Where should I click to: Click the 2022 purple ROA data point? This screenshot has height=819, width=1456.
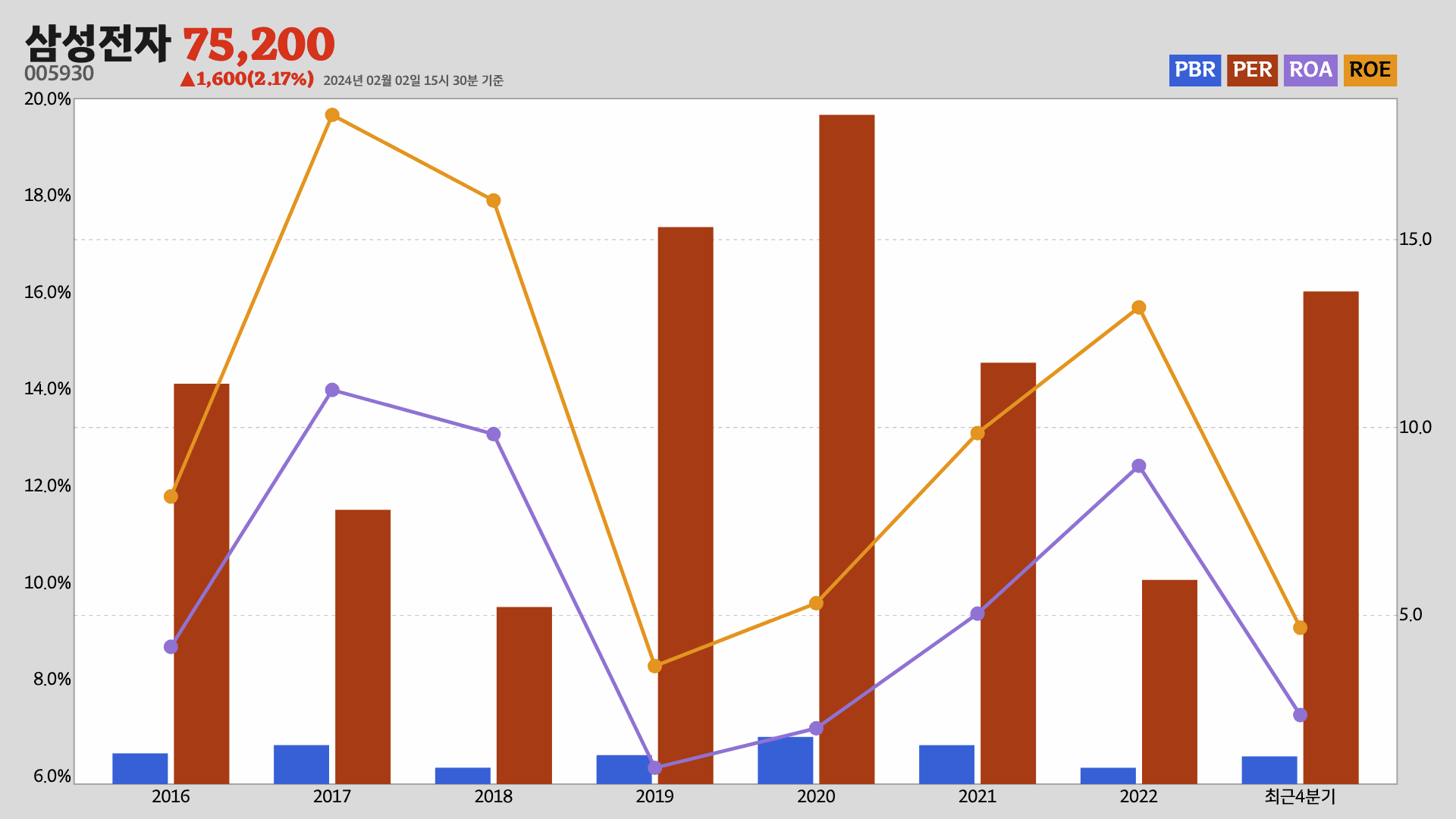click(x=1139, y=466)
